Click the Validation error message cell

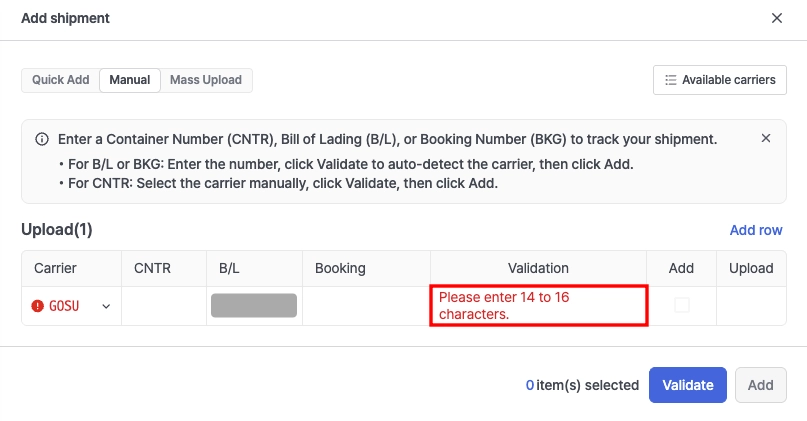click(539, 306)
